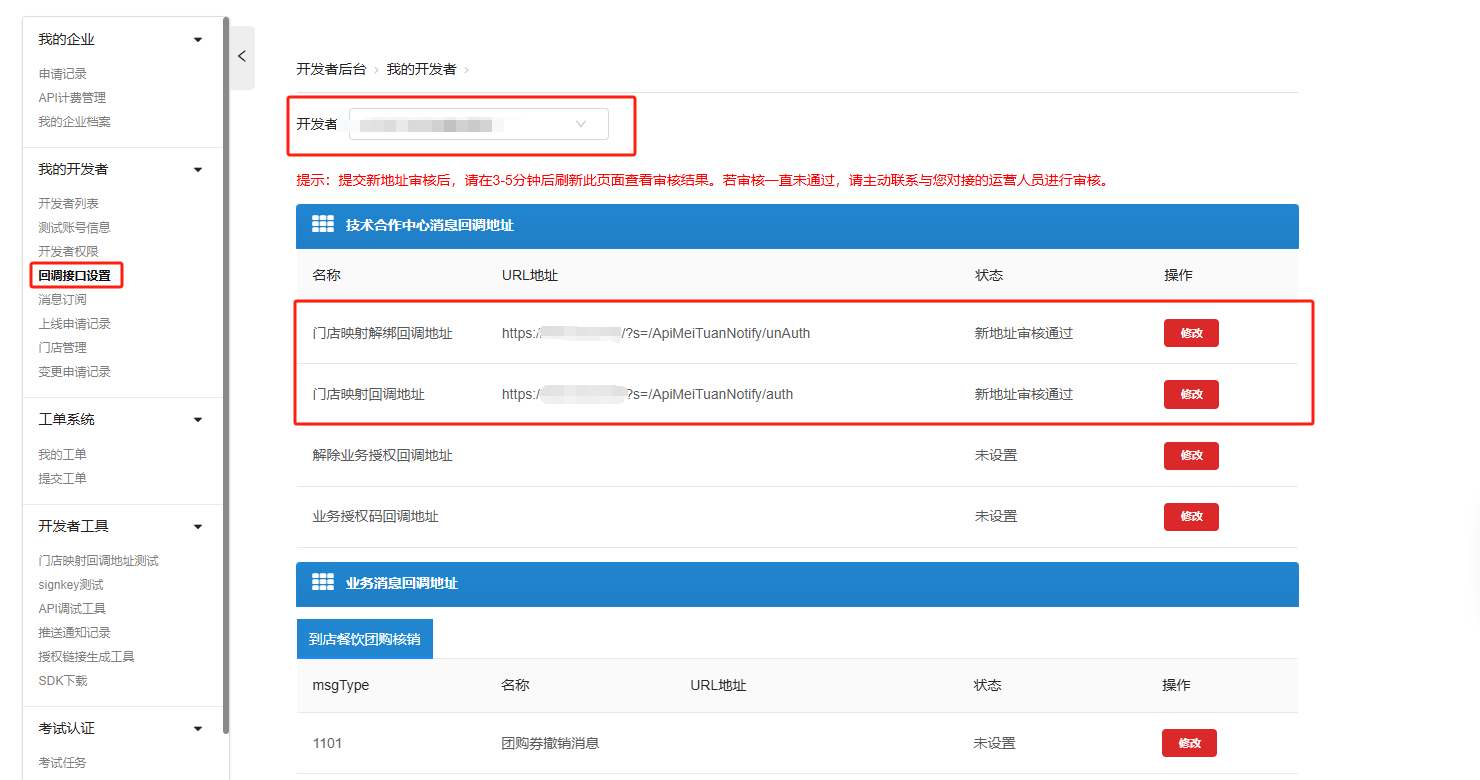
Task: Click 修改 for 门店映射回调地址
Action: tap(1190, 394)
